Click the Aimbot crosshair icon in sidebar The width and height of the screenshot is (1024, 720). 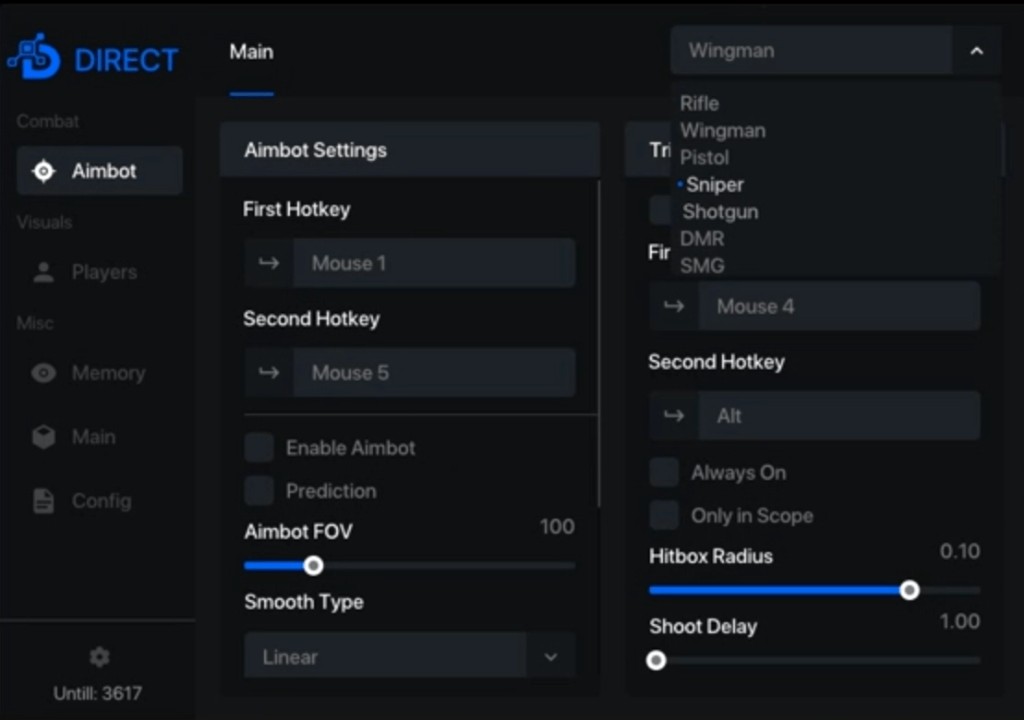[x=44, y=171]
